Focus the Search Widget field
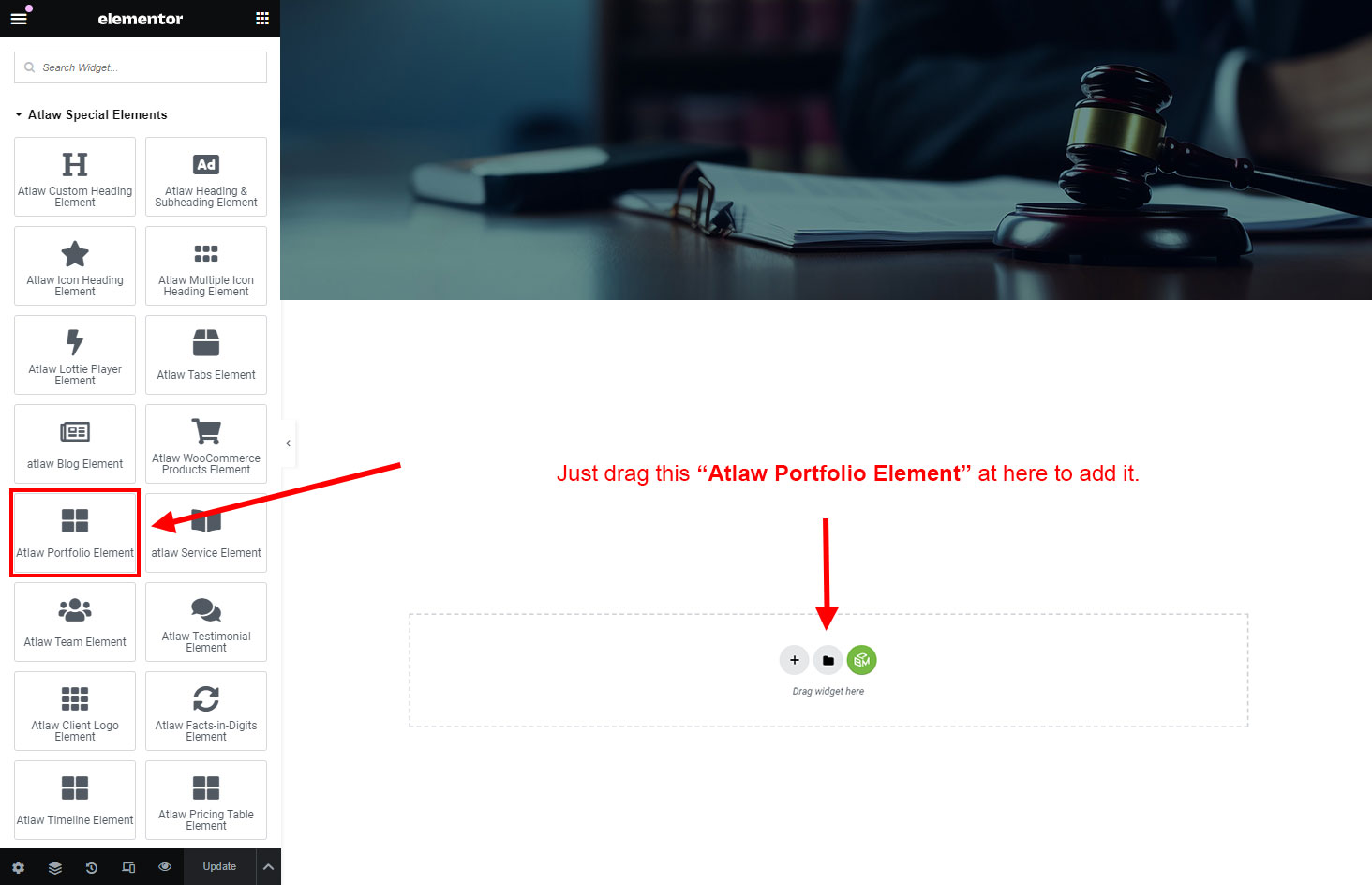The image size is (1372, 885). pyautogui.click(x=141, y=67)
